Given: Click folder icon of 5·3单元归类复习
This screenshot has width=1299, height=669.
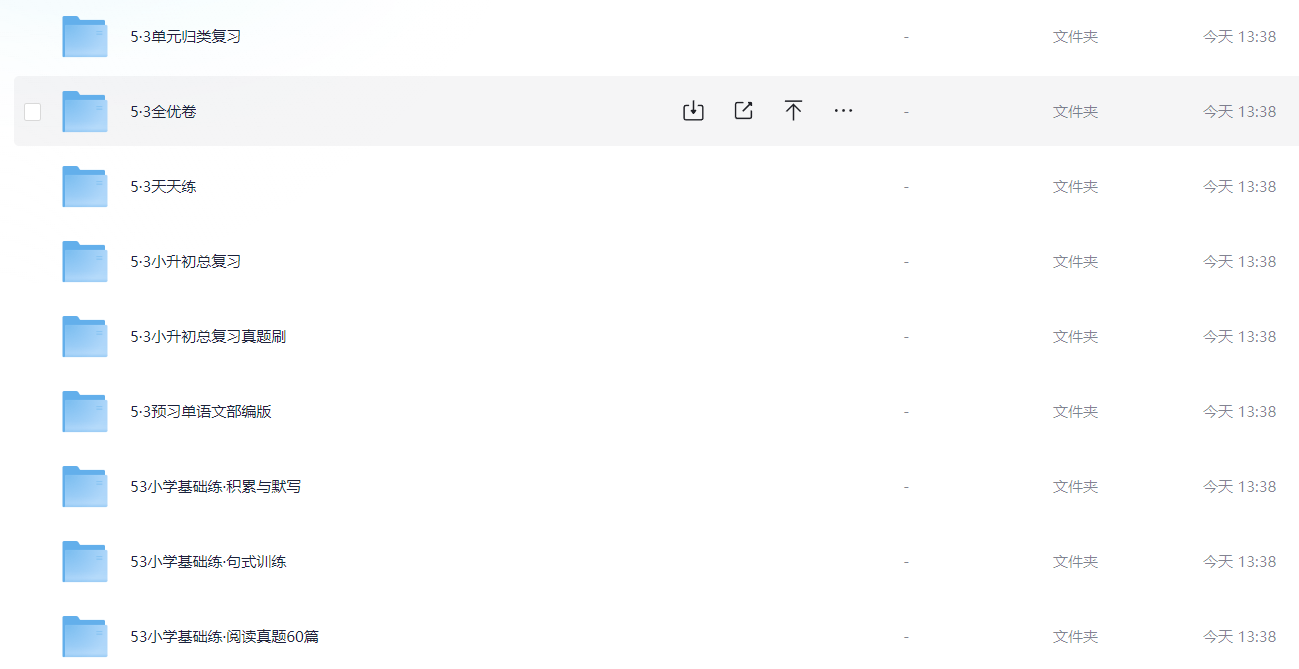Looking at the screenshot, I should pyautogui.click(x=85, y=36).
